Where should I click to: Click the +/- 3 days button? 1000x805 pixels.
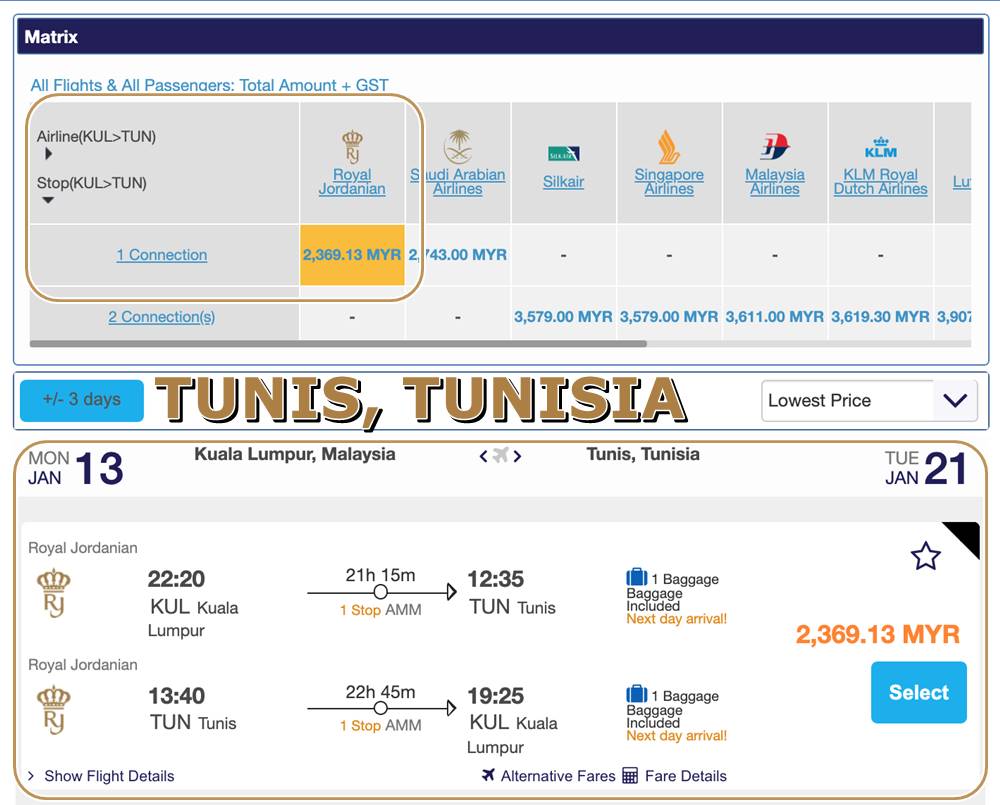click(82, 400)
